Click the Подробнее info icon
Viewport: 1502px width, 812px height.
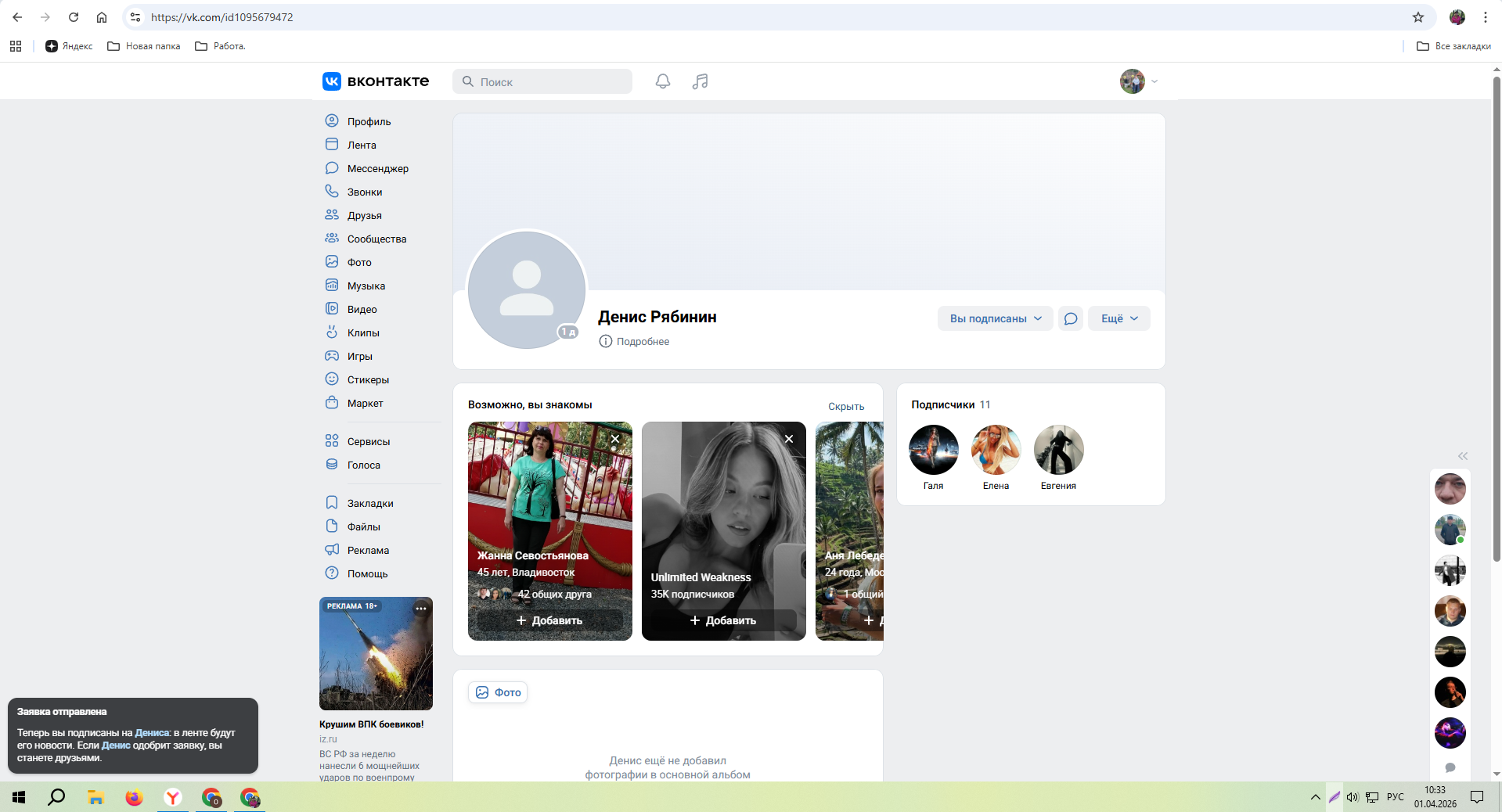pyautogui.click(x=605, y=341)
